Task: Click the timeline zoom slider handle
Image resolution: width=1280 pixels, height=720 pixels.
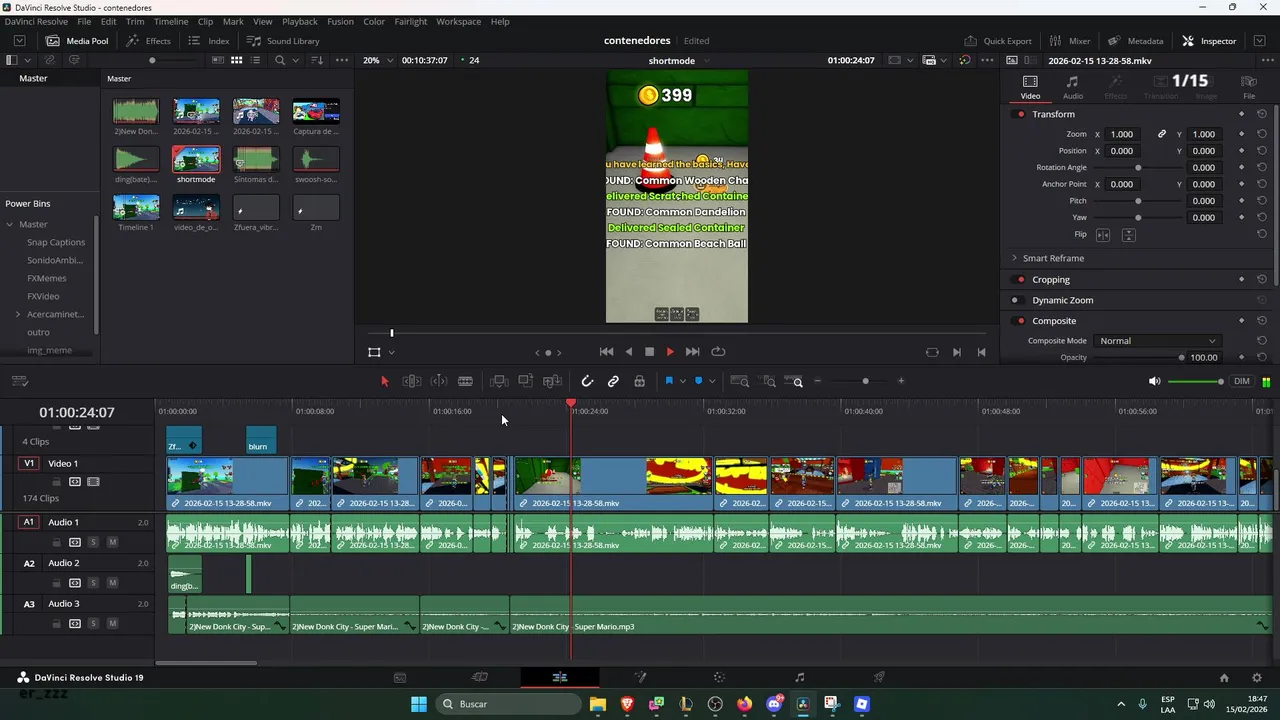Action: 865,381
